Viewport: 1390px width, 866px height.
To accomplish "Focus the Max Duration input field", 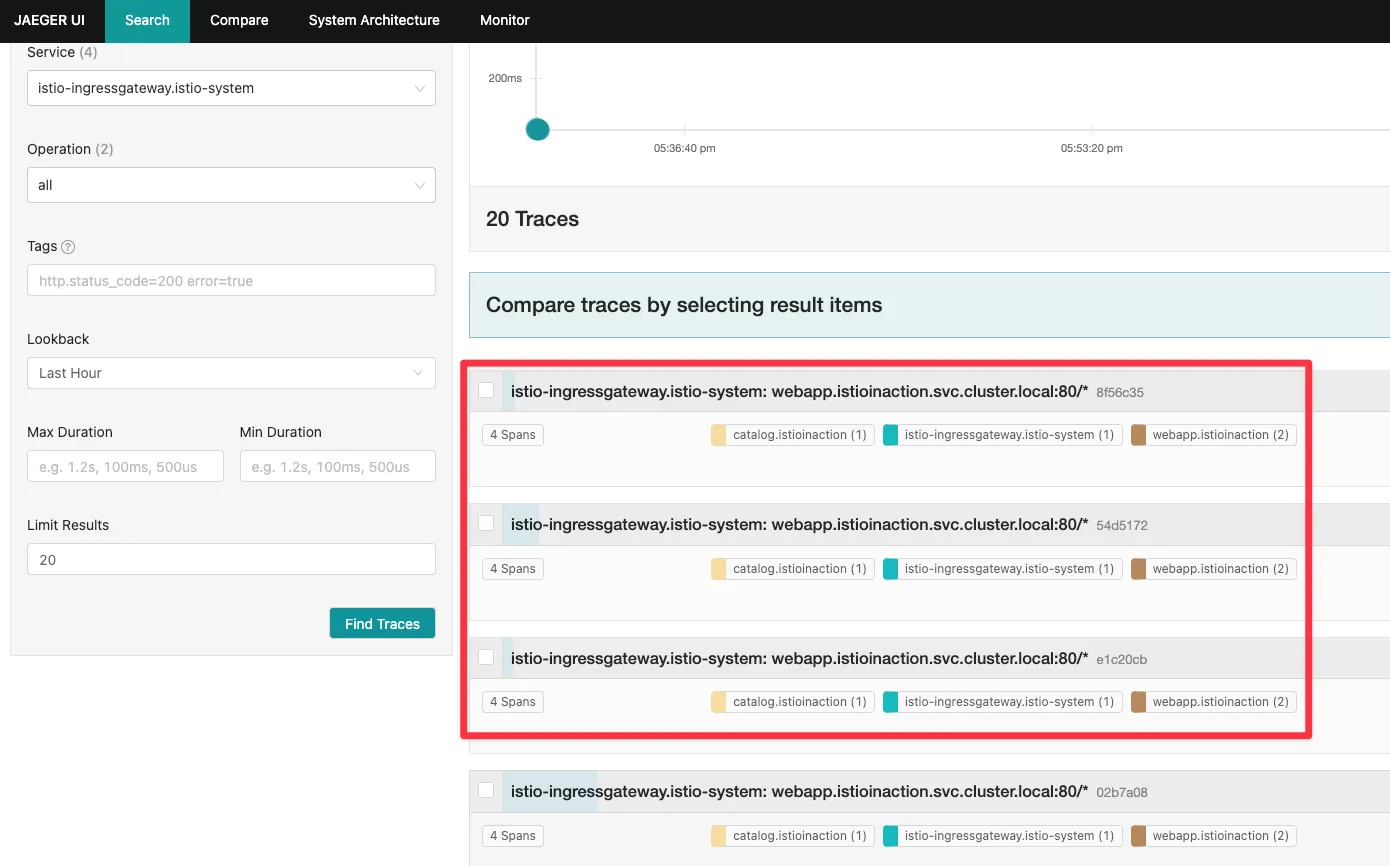I will [x=125, y=466].
